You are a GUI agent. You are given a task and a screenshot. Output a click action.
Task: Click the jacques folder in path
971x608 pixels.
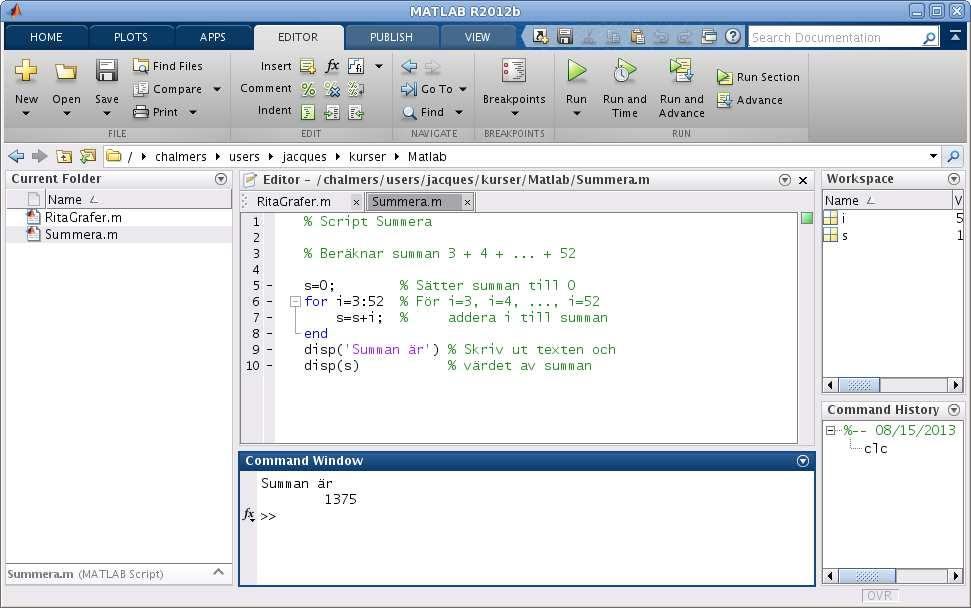click(304, 157)
